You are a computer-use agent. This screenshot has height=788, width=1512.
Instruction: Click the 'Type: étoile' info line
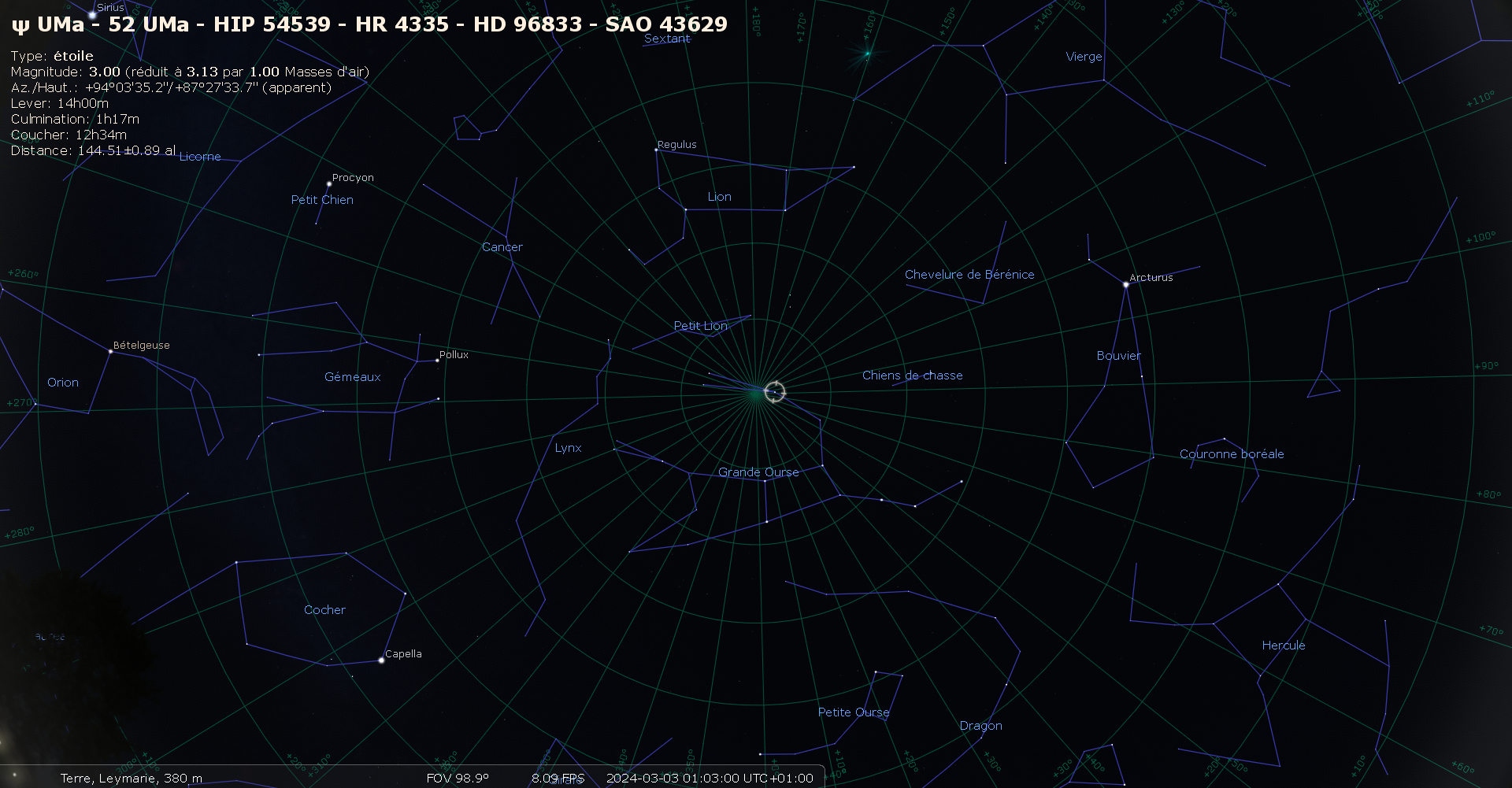point(52,56)
